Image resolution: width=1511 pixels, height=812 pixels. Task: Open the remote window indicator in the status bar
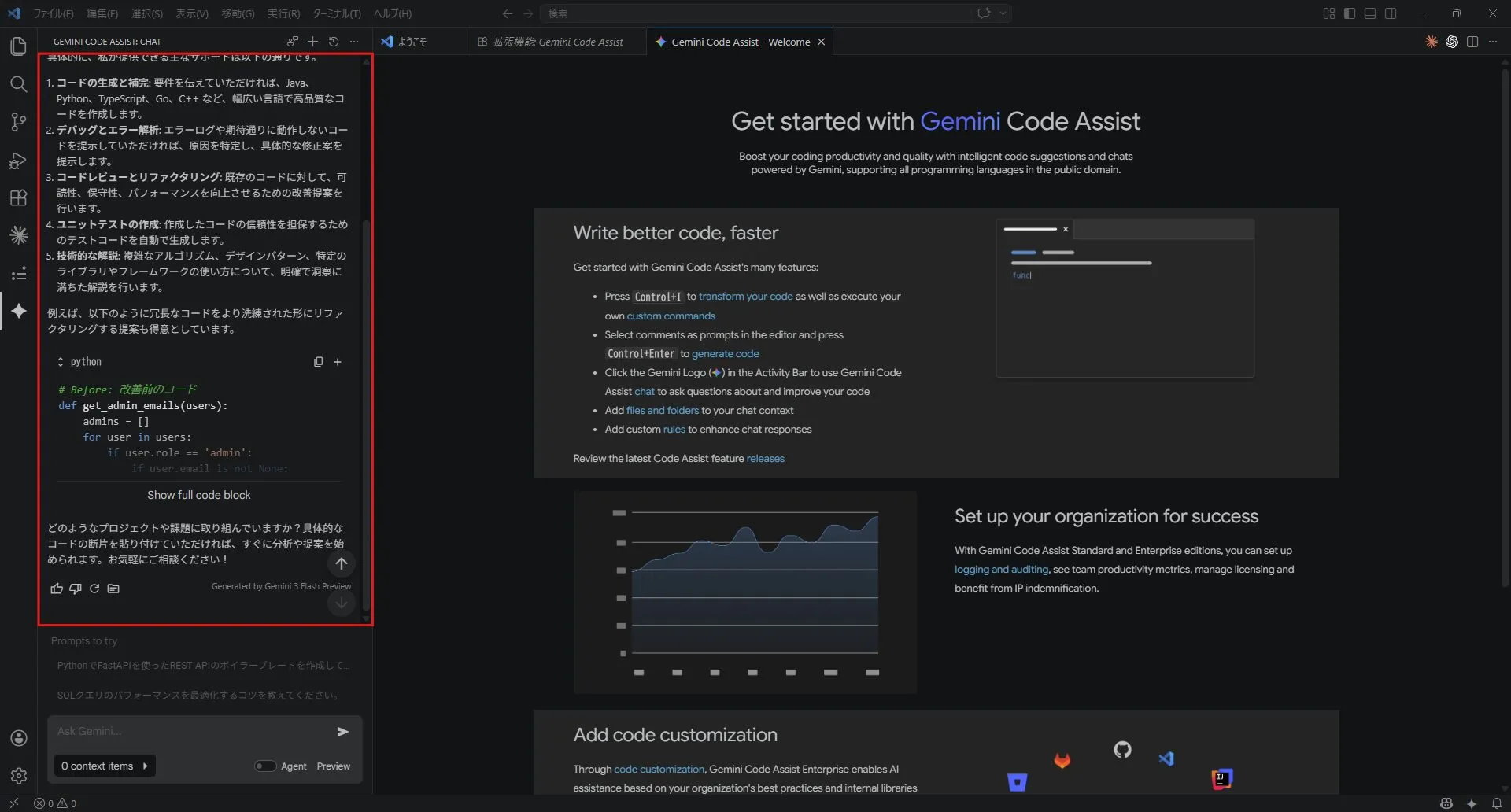(x=14, y=803)
